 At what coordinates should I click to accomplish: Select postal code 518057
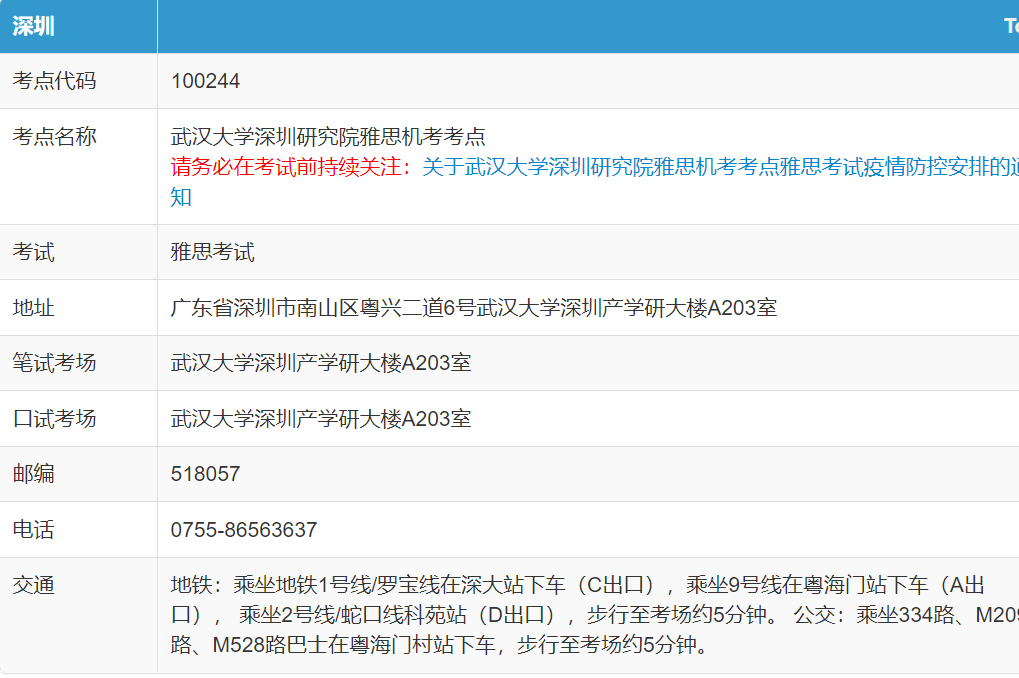tap(205, 474)
